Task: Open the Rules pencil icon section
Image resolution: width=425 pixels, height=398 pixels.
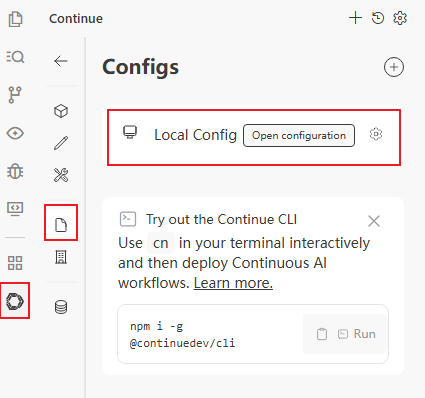Action: coord(61,143)
